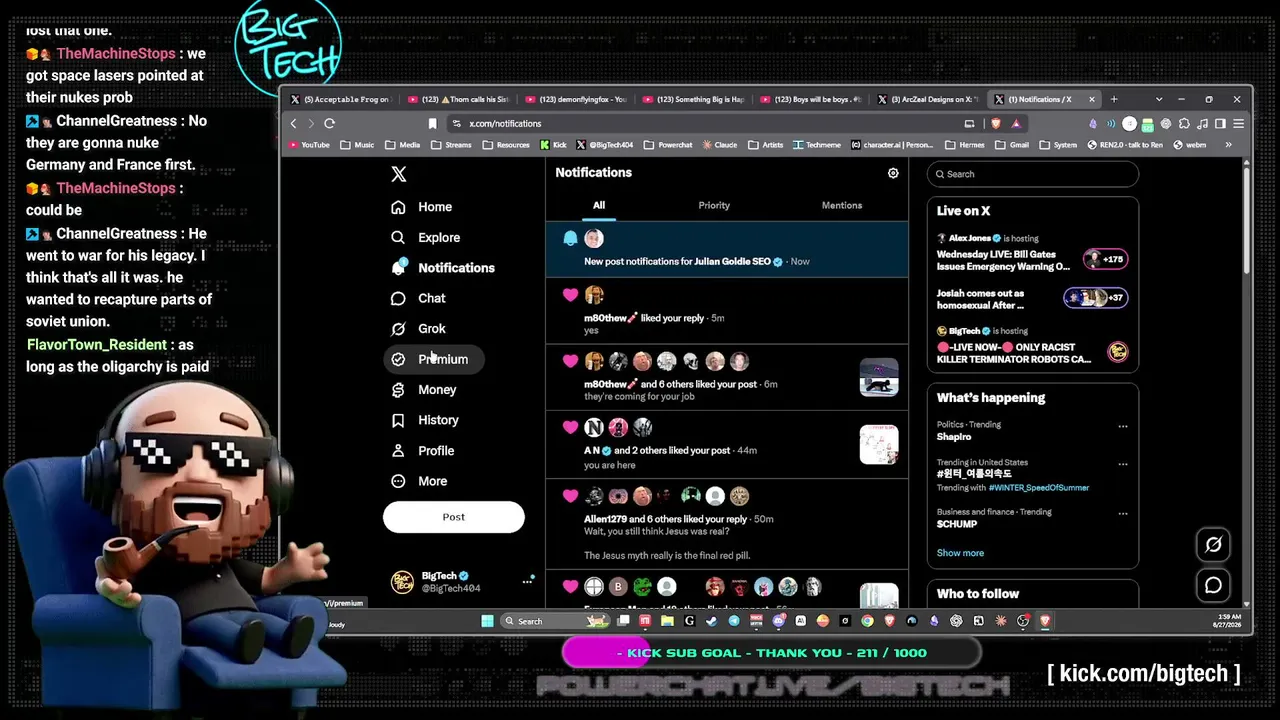This screenshot has width=1280, height=720.
Task: Open Google Chrome from the taskbar
Action: click(867, 621)
